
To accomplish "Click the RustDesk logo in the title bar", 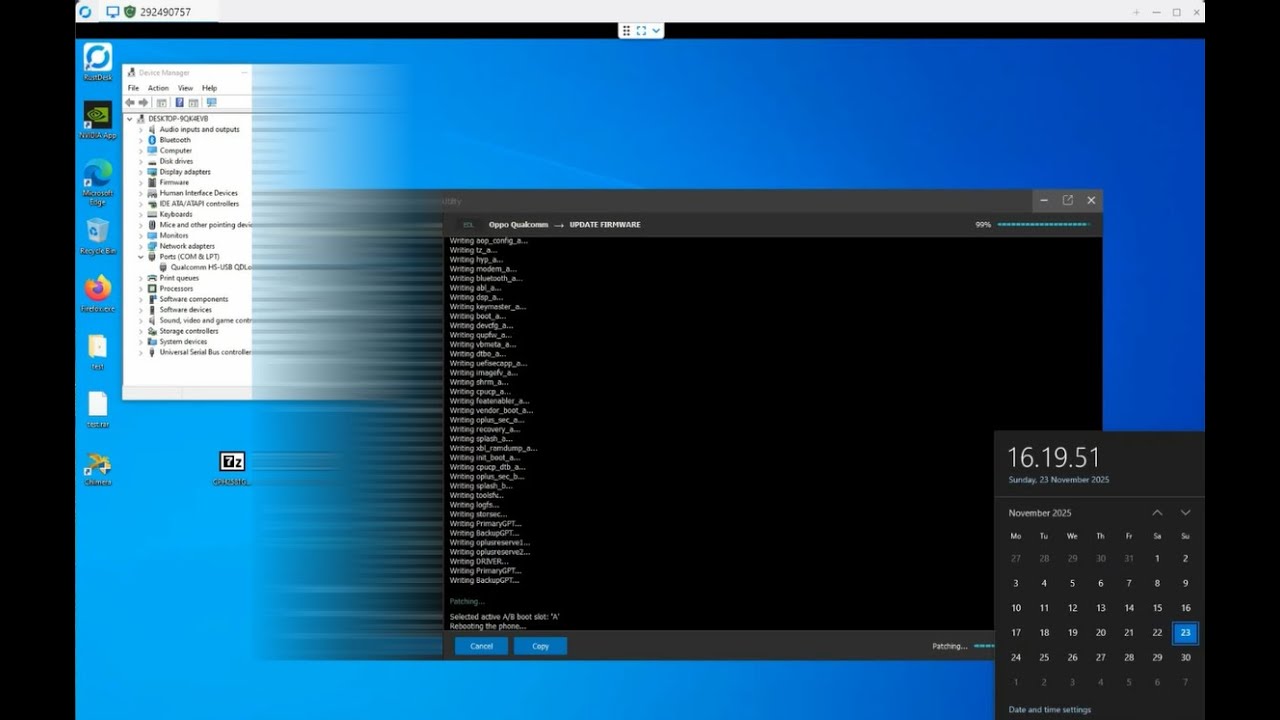I will [x=85, y=12].
